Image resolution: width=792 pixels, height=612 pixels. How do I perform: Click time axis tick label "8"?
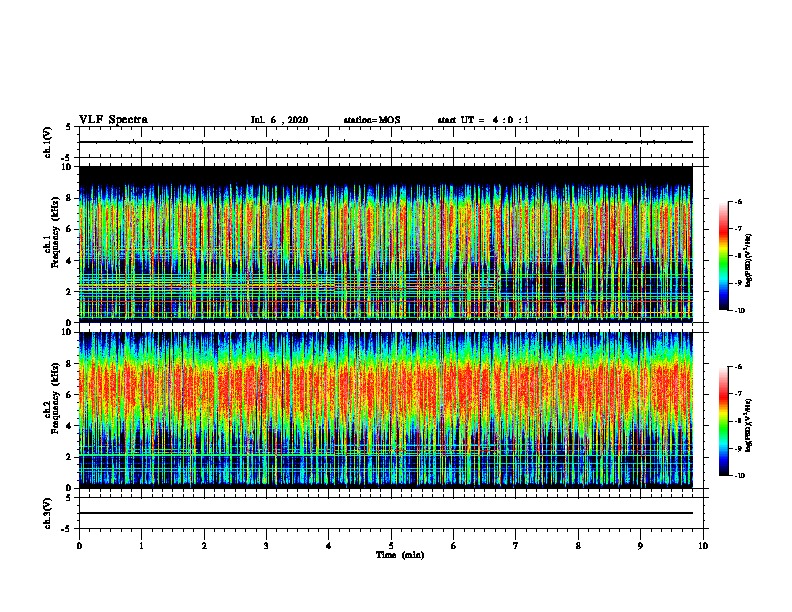point(578,545)
